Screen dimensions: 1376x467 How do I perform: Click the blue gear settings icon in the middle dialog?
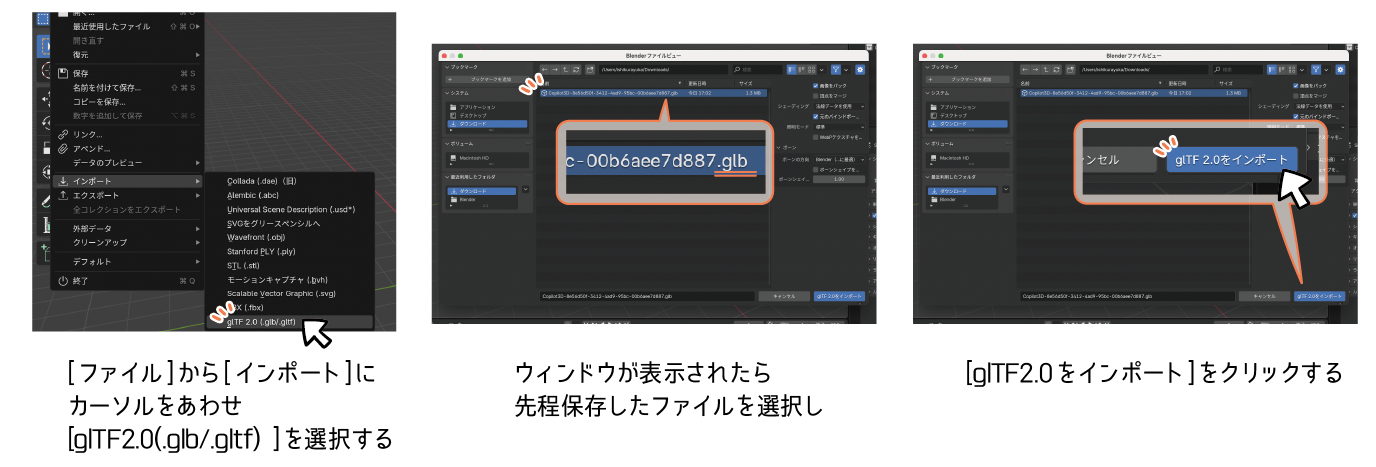click(x=860, y=69)
